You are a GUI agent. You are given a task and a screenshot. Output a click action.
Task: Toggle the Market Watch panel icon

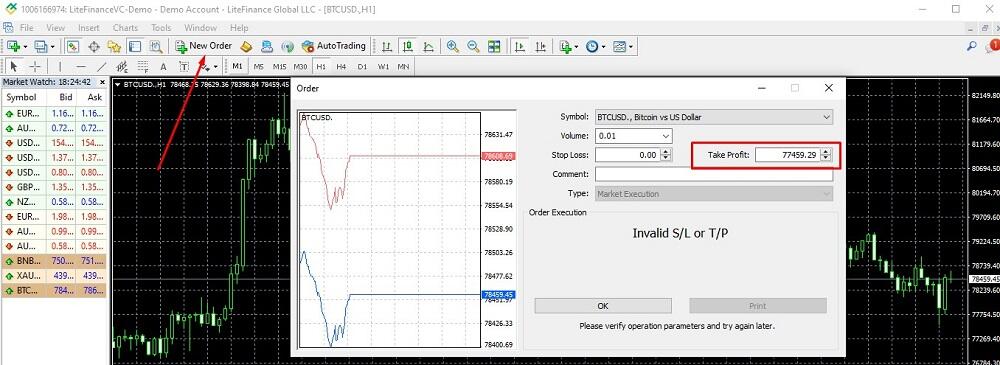click(73, 46)
